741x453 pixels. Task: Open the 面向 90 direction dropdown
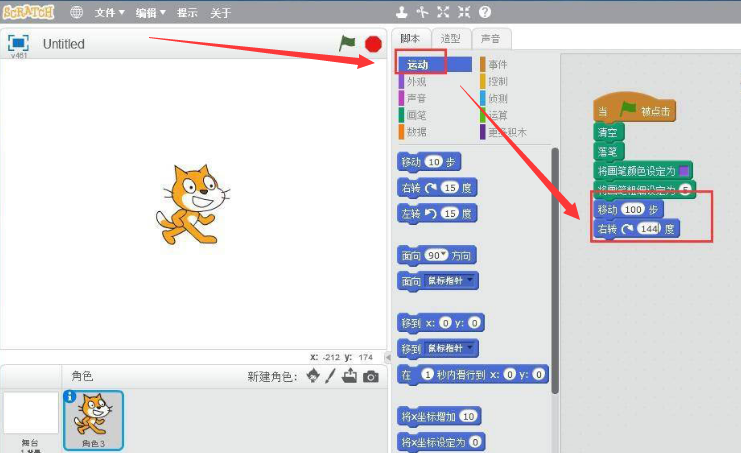(443, 256)
